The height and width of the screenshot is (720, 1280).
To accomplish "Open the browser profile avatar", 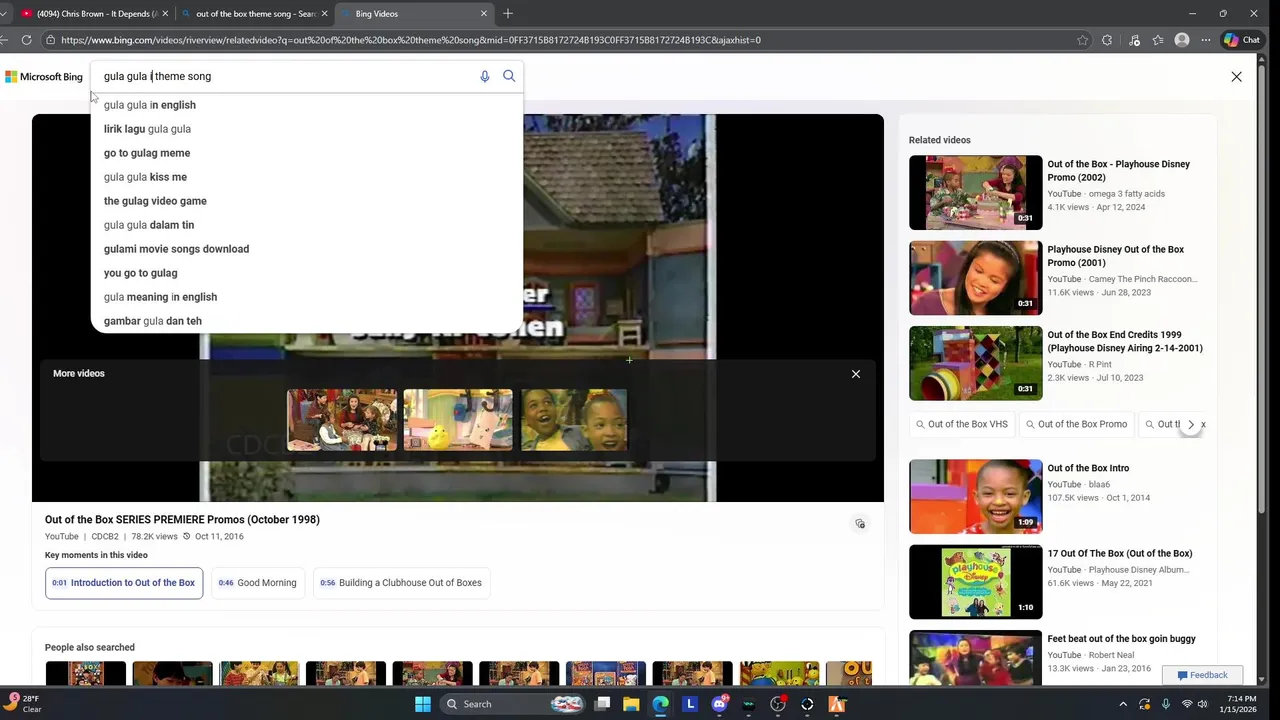I will click(x=1182, y=40).
